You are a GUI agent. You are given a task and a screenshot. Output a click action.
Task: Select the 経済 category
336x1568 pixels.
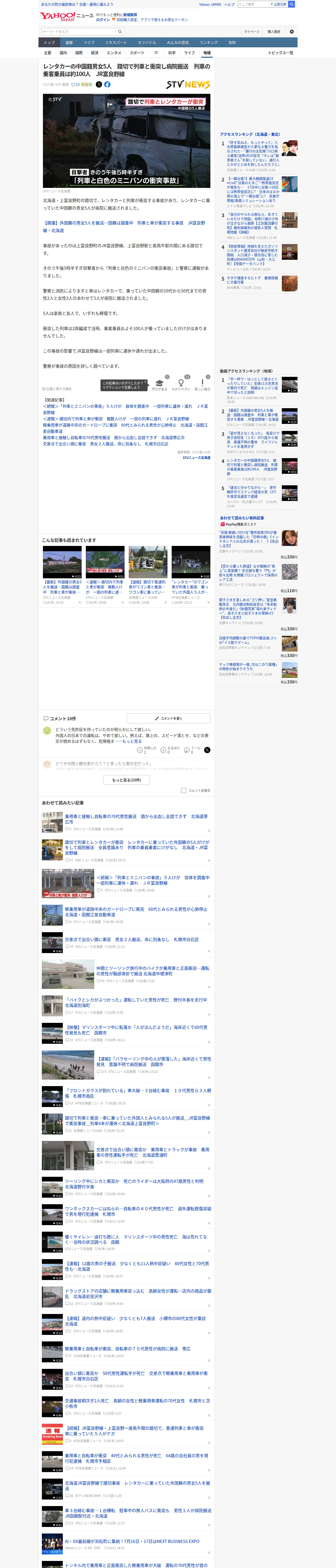pos(94,53)
